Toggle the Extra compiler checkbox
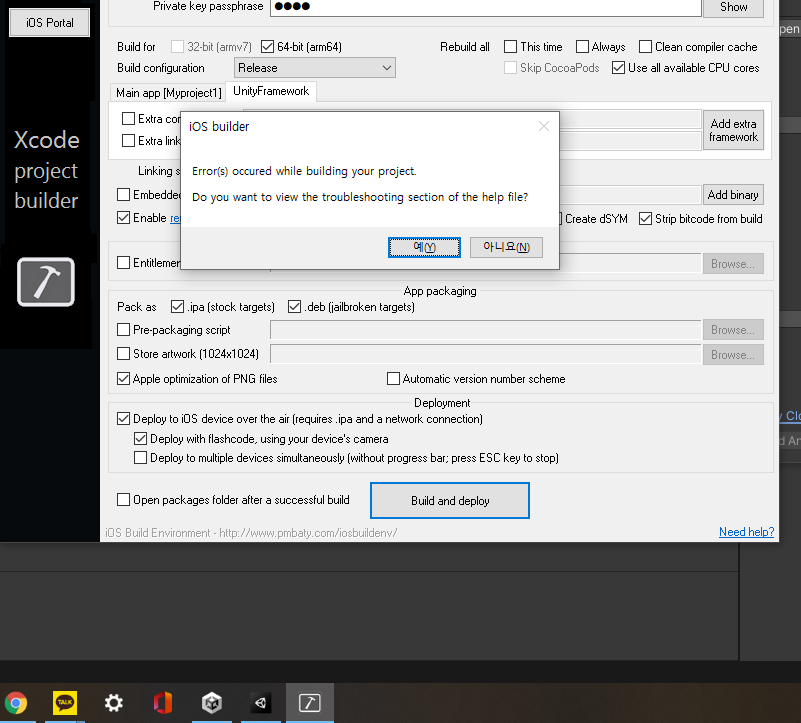801x723 pixels. pos(128,119)
